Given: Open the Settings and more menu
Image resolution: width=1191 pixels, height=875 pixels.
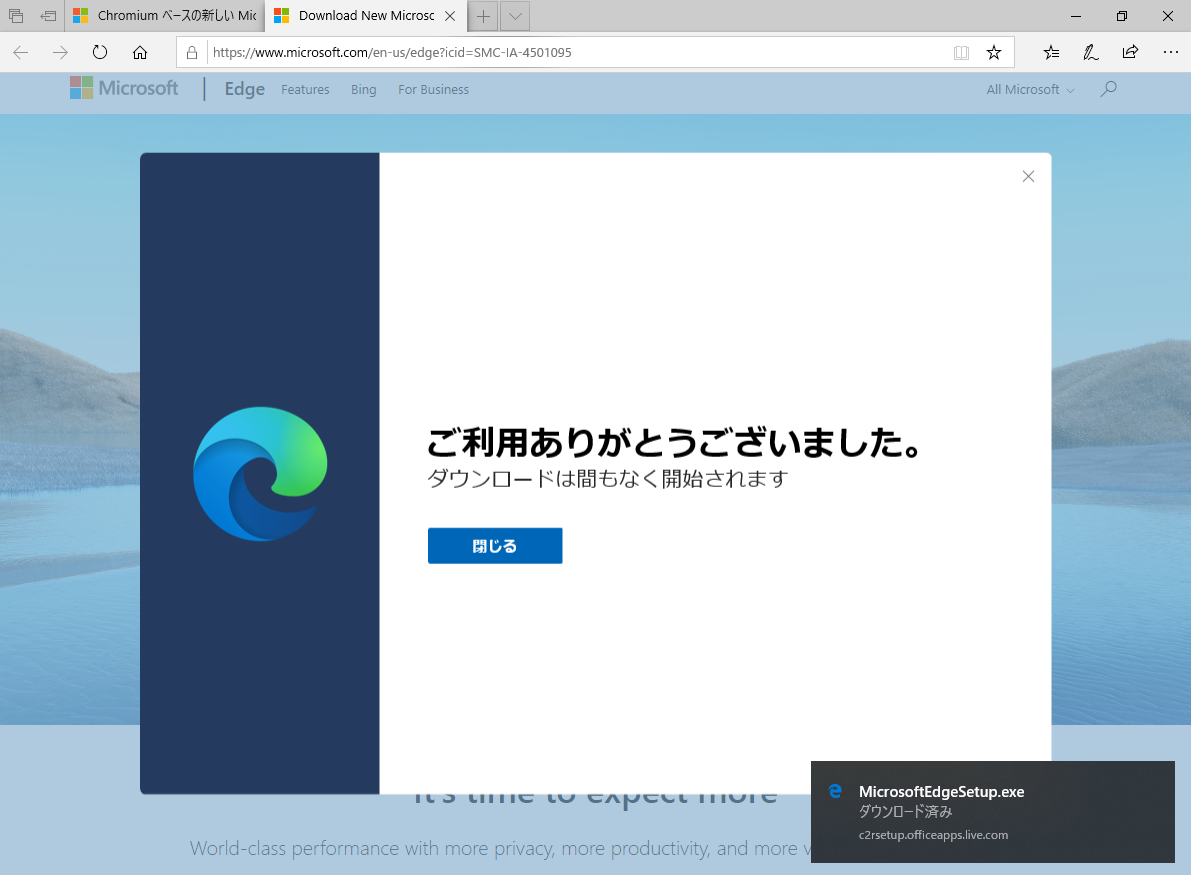Looking at the screenshot, I should click(1170, 52).
